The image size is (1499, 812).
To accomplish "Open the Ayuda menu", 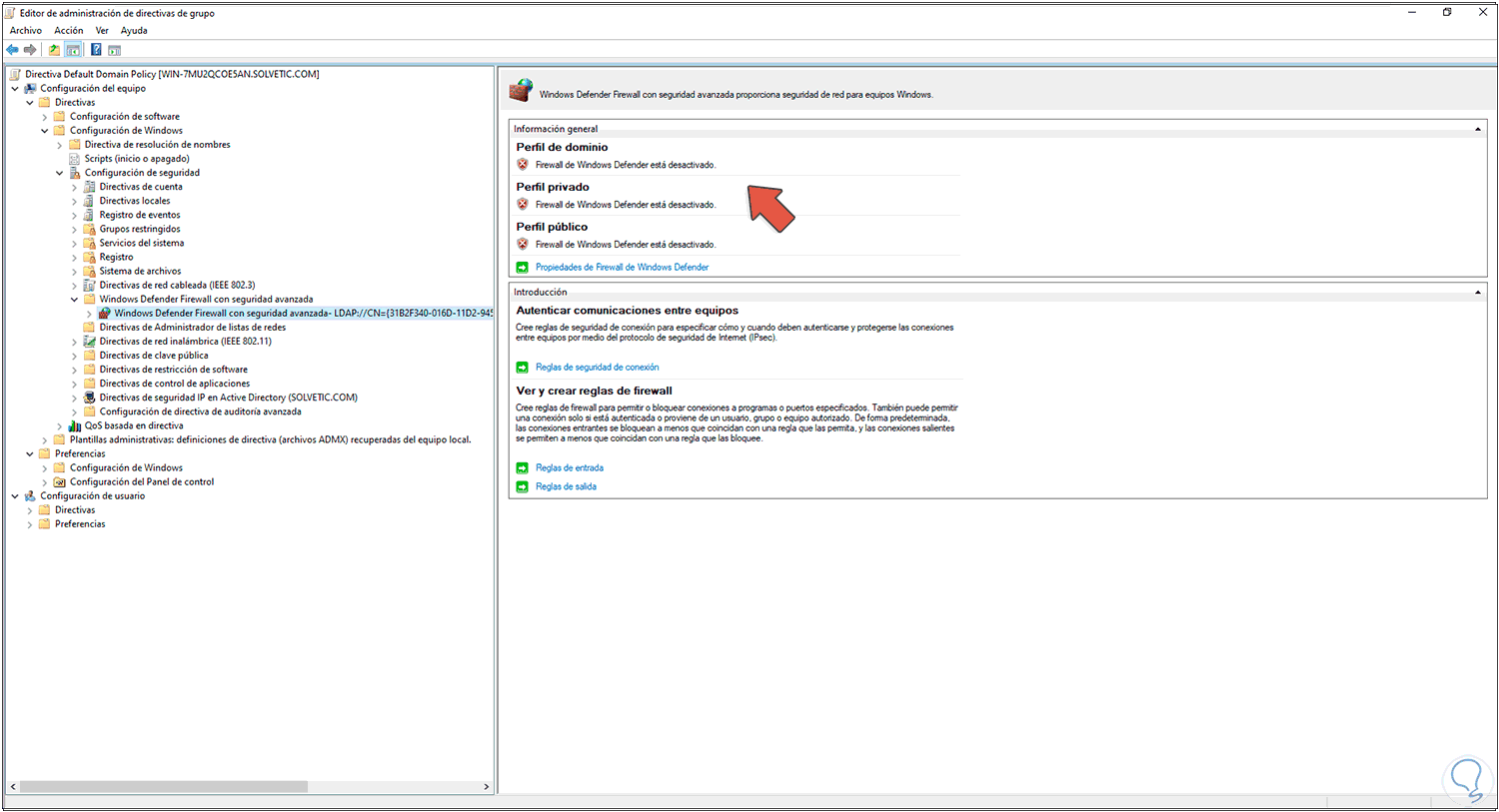I will (x=134, y=31).
